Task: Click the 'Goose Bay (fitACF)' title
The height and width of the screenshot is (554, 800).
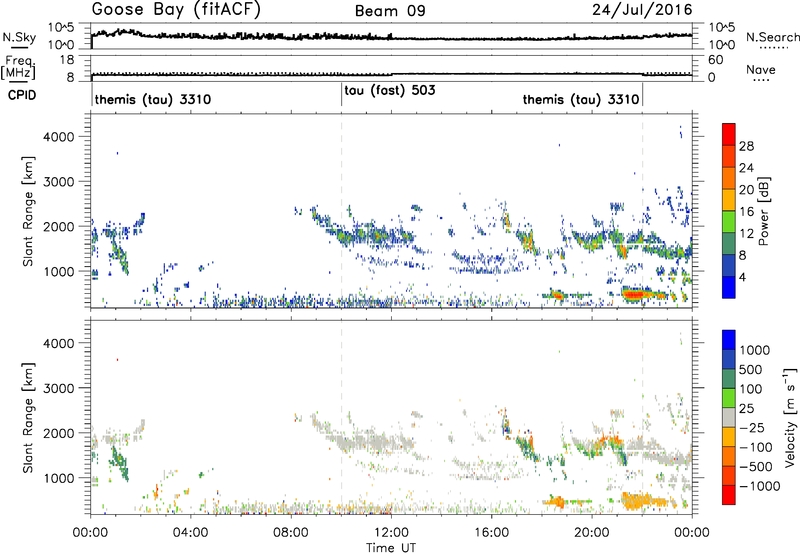Action: click(x=176, y=10)
